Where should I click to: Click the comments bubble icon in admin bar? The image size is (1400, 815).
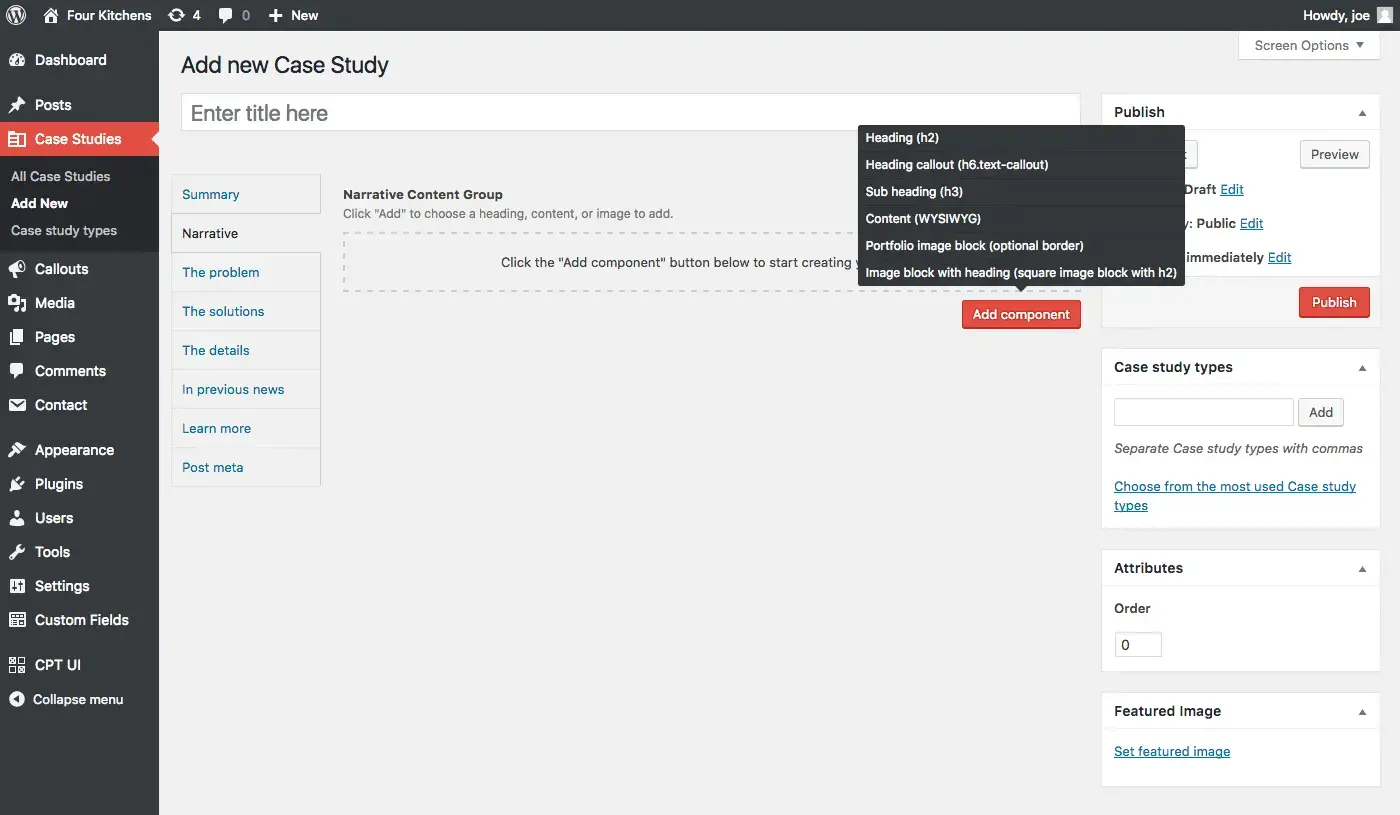click(227, 15)
